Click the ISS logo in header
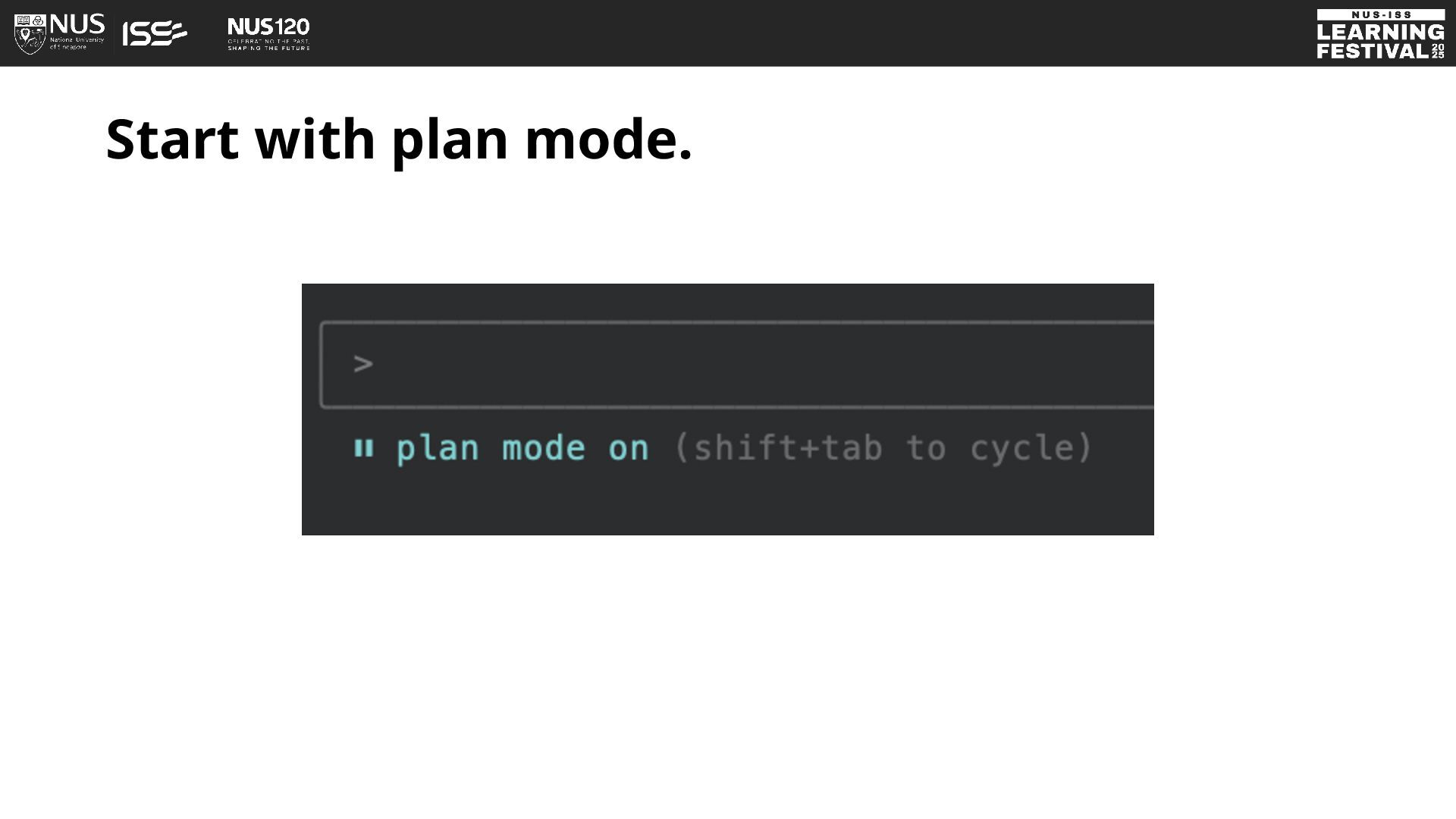Screen dimensions: 1456x819 [x=155, y=33]
